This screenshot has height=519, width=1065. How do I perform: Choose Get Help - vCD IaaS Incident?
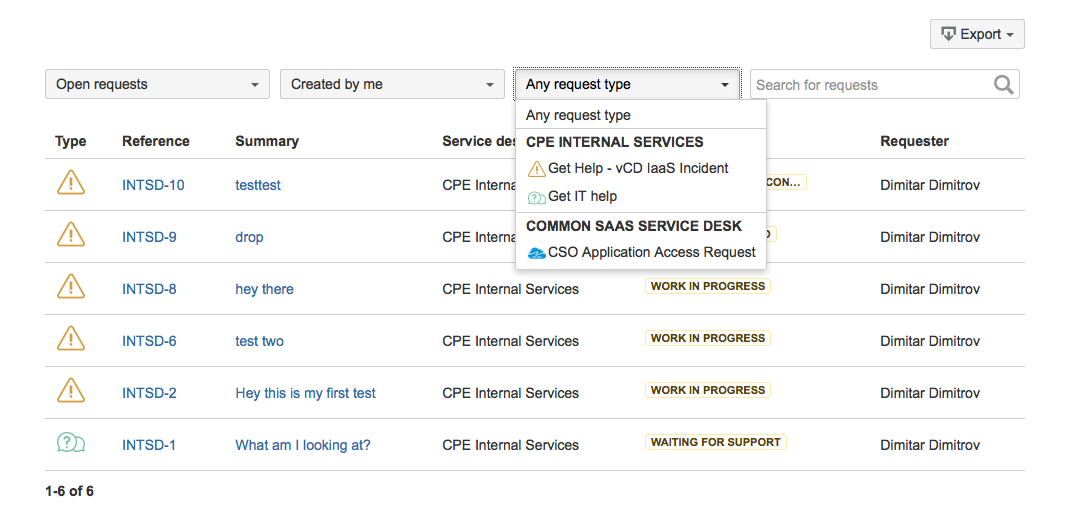(x=641, y=168)
